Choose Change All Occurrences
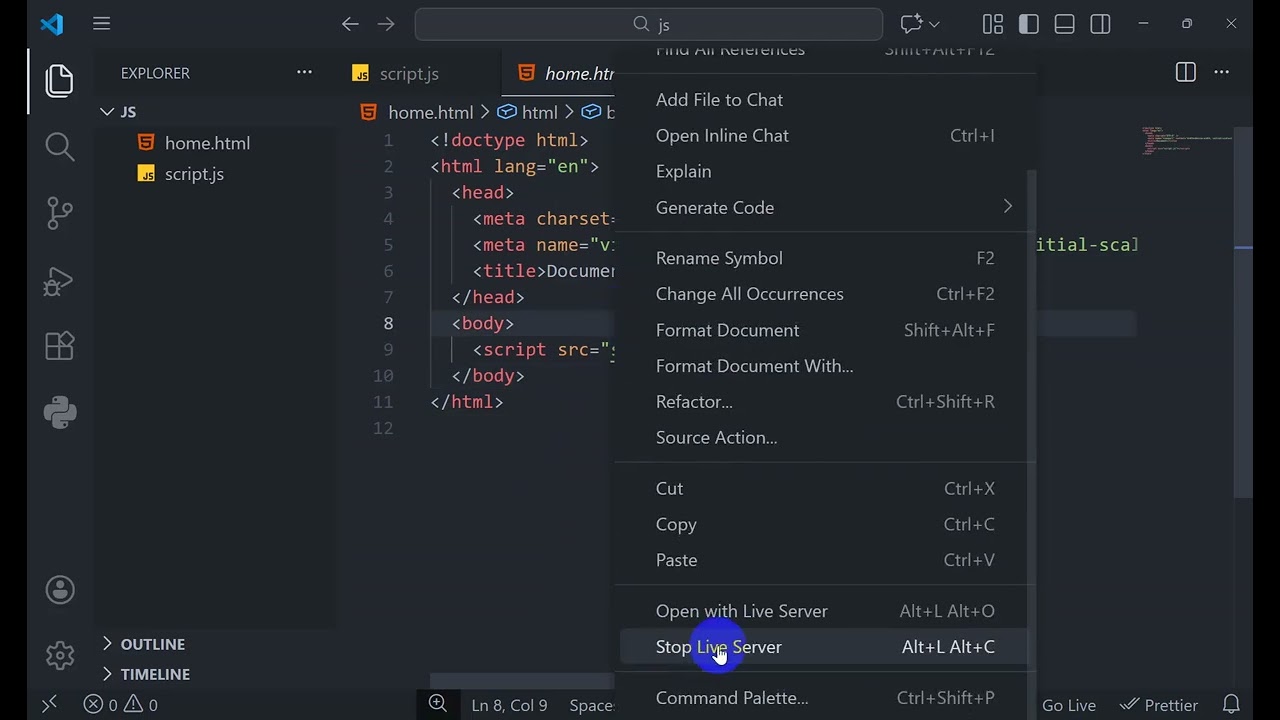This screenshot has width=1280, height=720. (x=825, y=294)
